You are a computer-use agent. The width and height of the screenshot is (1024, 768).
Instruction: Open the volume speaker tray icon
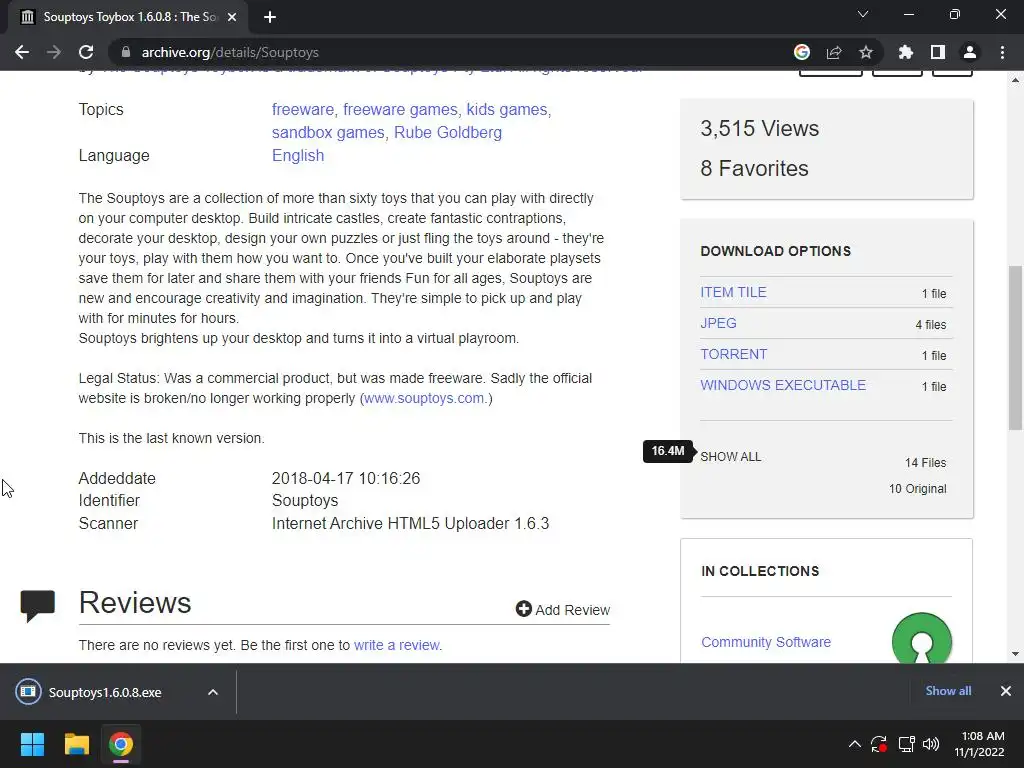point(931,744)
